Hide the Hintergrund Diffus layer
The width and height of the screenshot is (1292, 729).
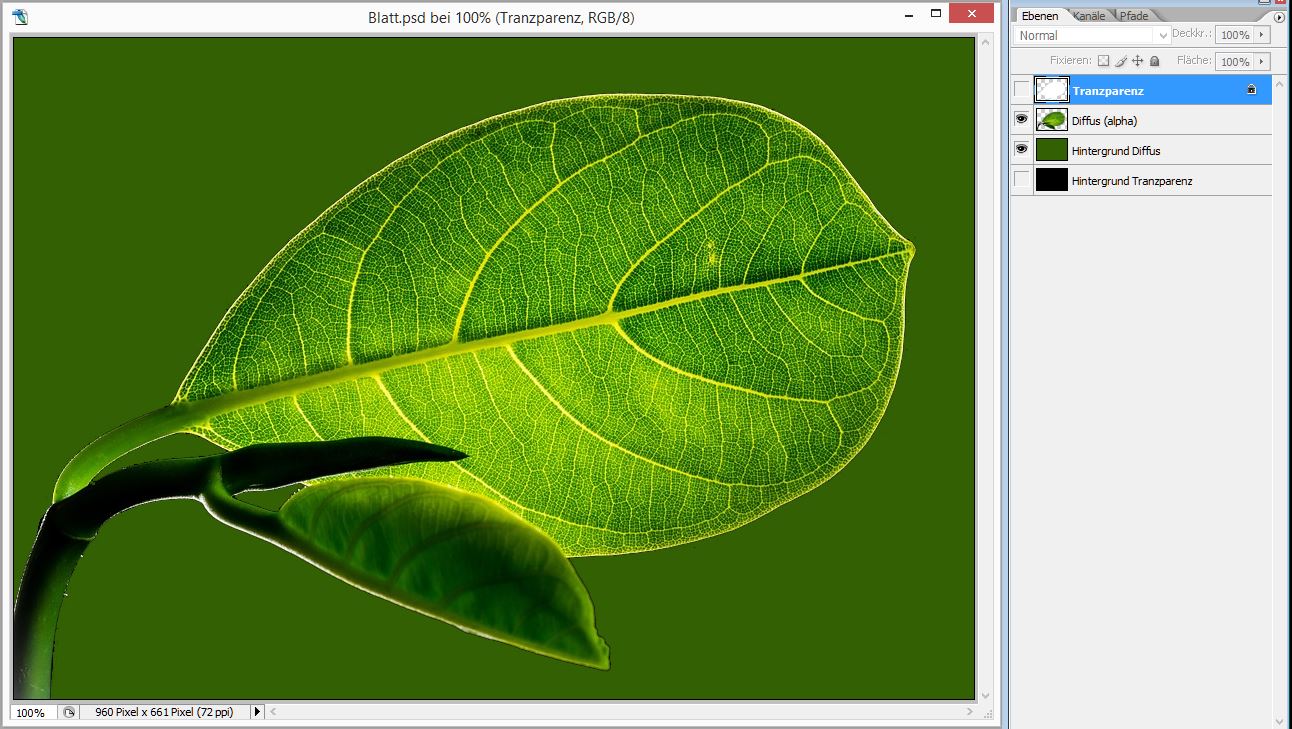[1021, 150]
